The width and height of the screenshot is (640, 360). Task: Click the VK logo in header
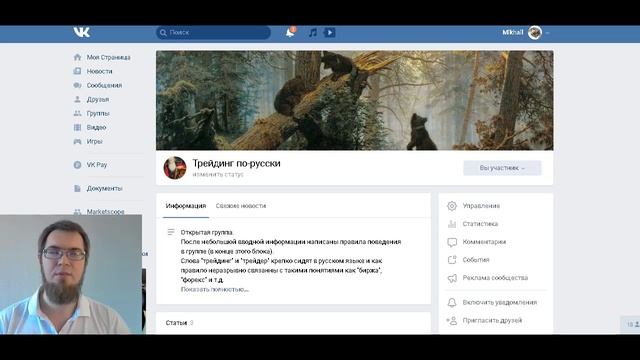[82, 32]
